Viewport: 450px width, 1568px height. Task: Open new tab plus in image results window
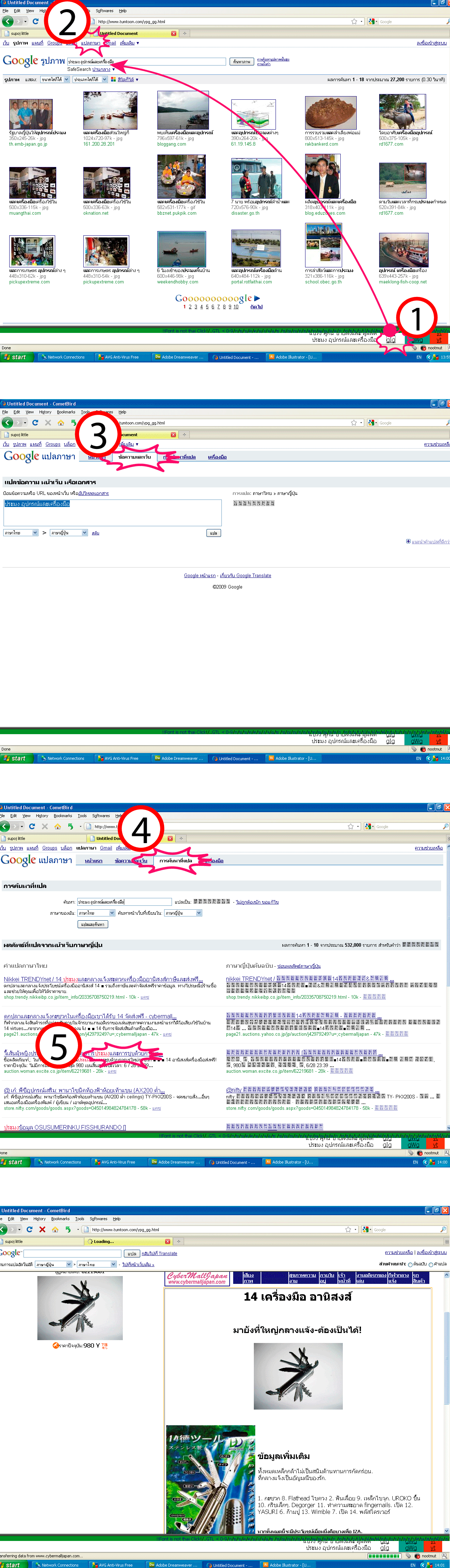tap(184, 33)
